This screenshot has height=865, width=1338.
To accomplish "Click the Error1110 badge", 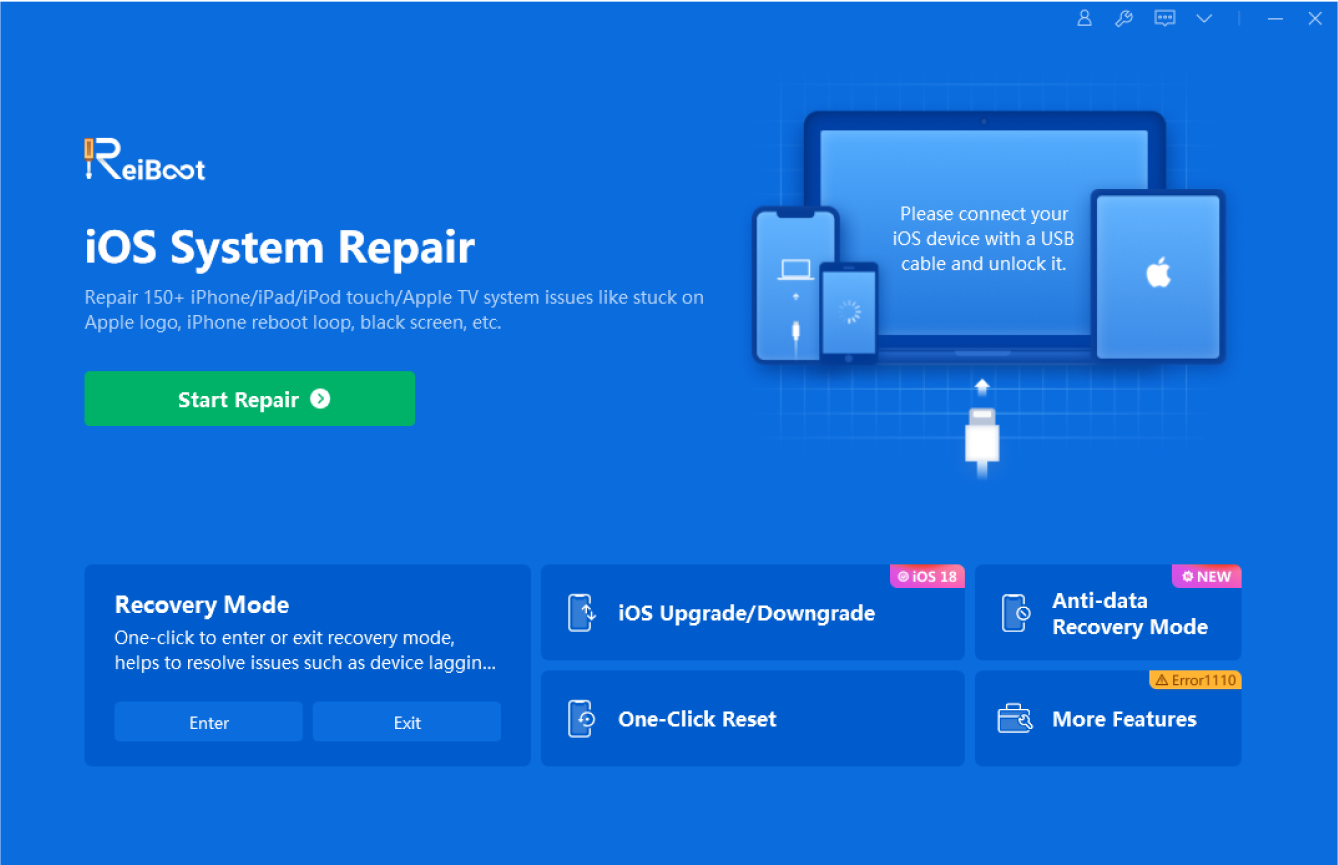I will [x=1196, y=680].
